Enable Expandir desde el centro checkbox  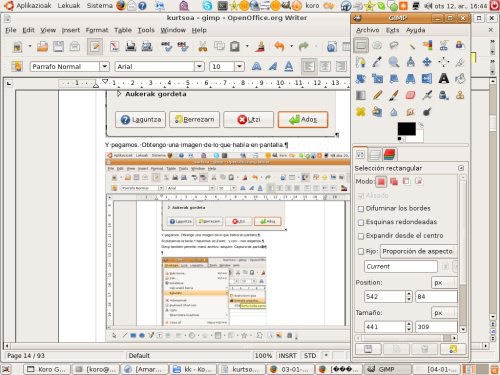[361, 236]
